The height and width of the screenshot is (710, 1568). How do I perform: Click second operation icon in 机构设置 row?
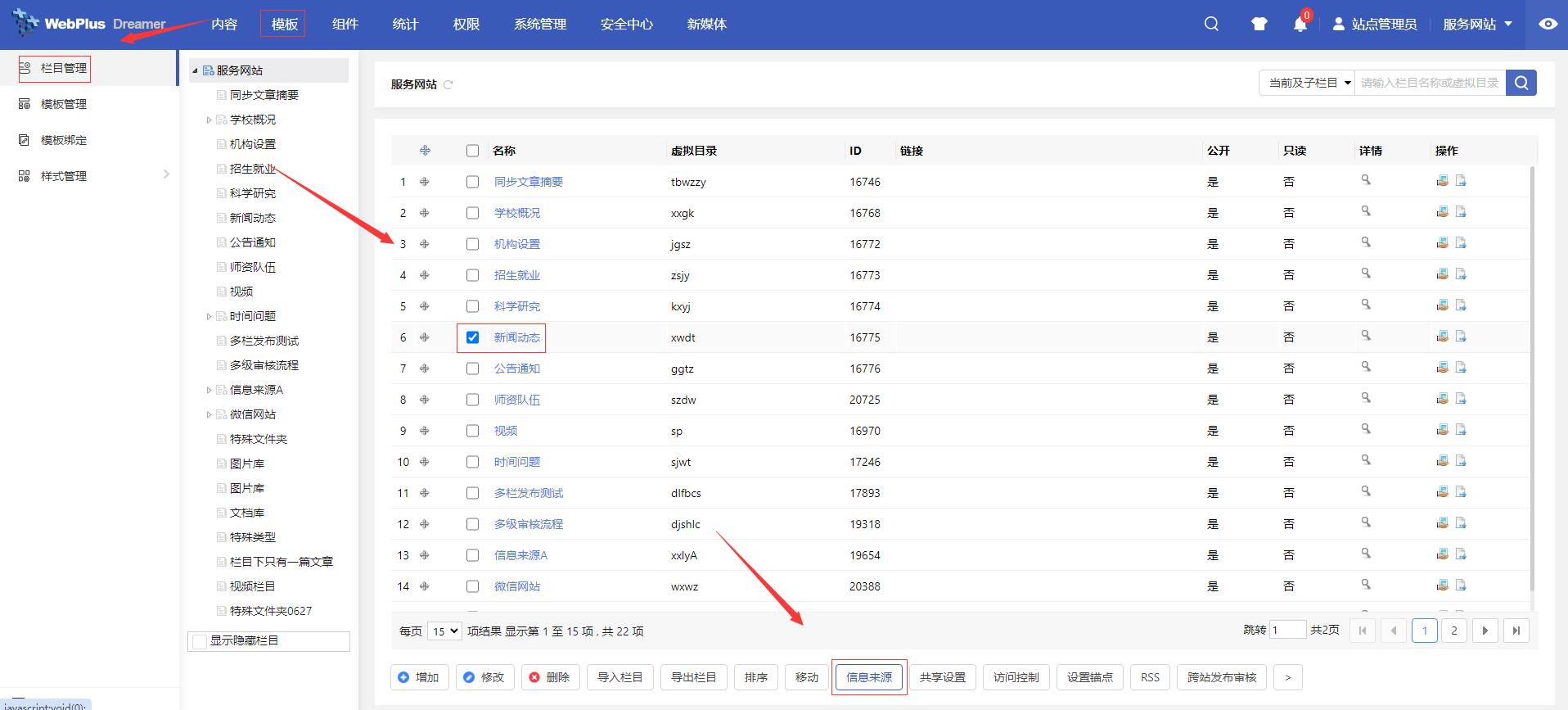click(x=1461, y=243)
